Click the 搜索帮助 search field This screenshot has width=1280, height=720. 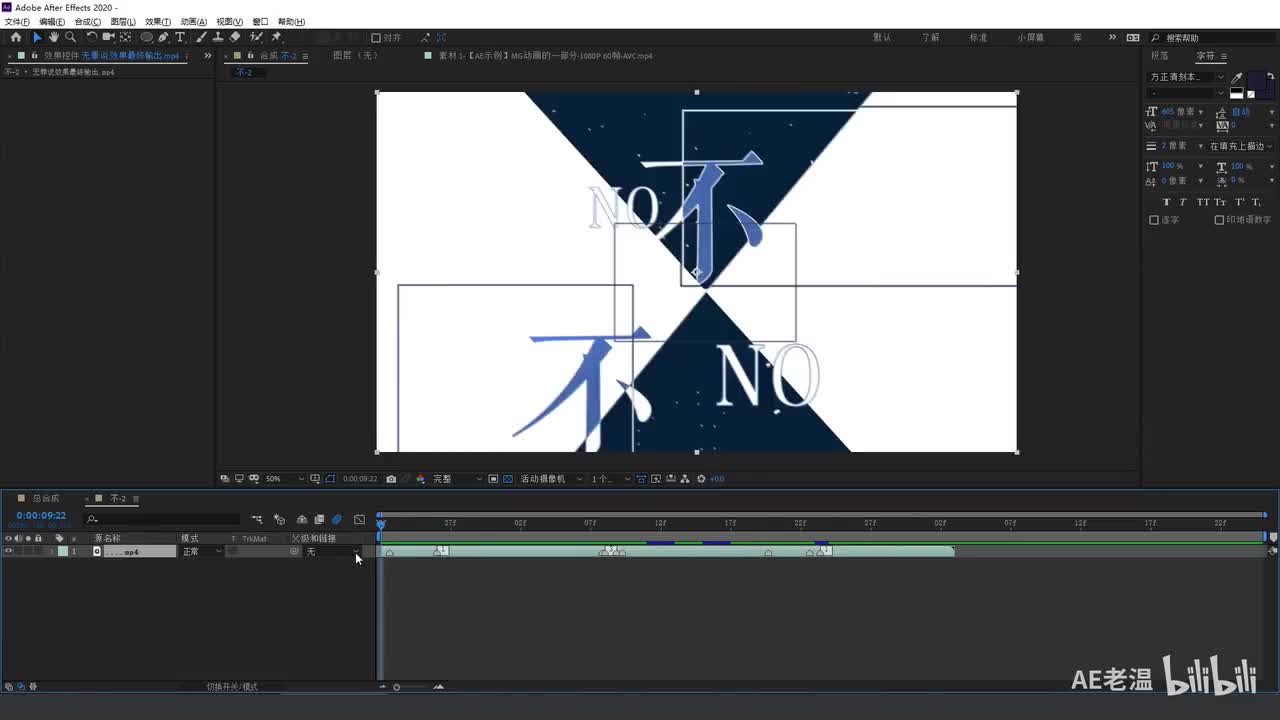tap(1211, 38)
